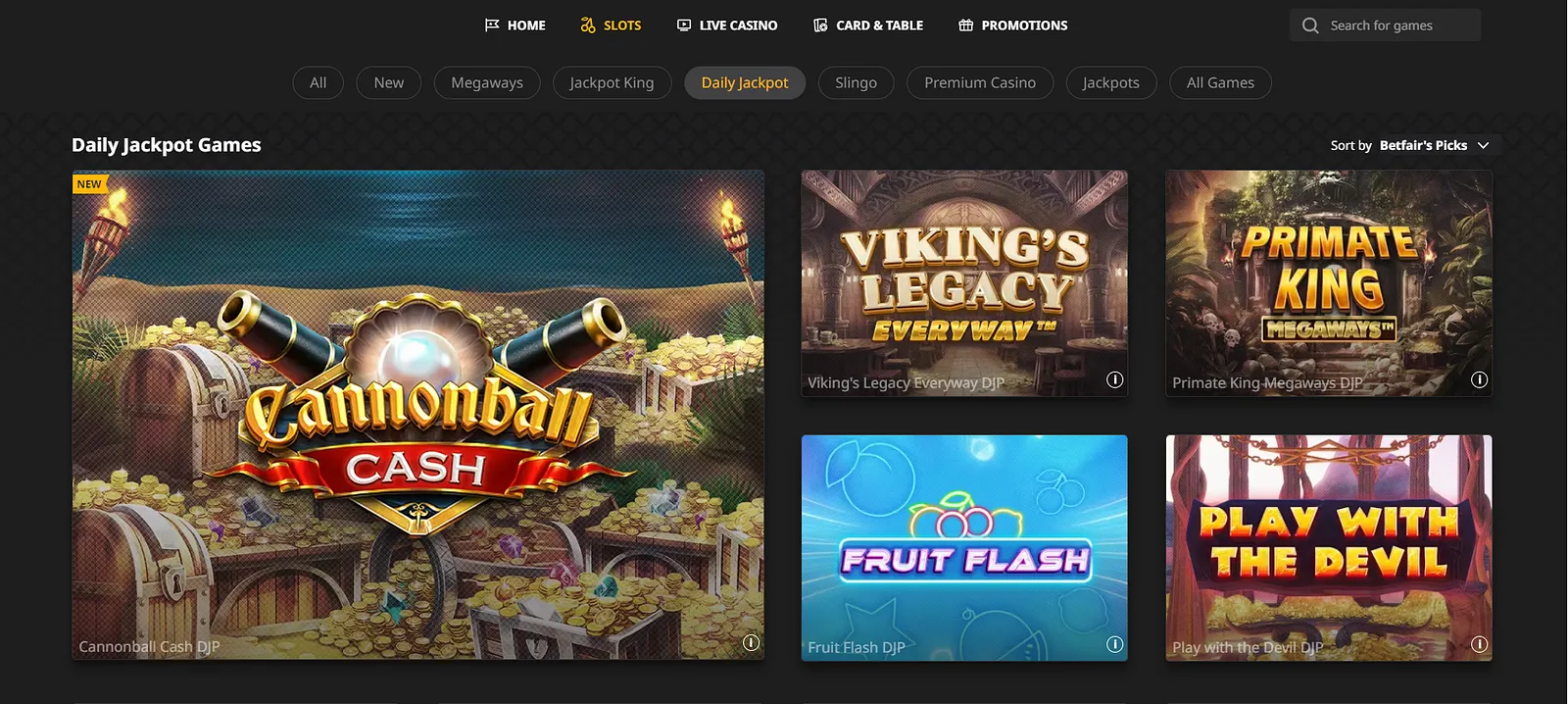
Task: Click the Promotions gift icon
Action: pyautogui.click(x=965, y=25)
